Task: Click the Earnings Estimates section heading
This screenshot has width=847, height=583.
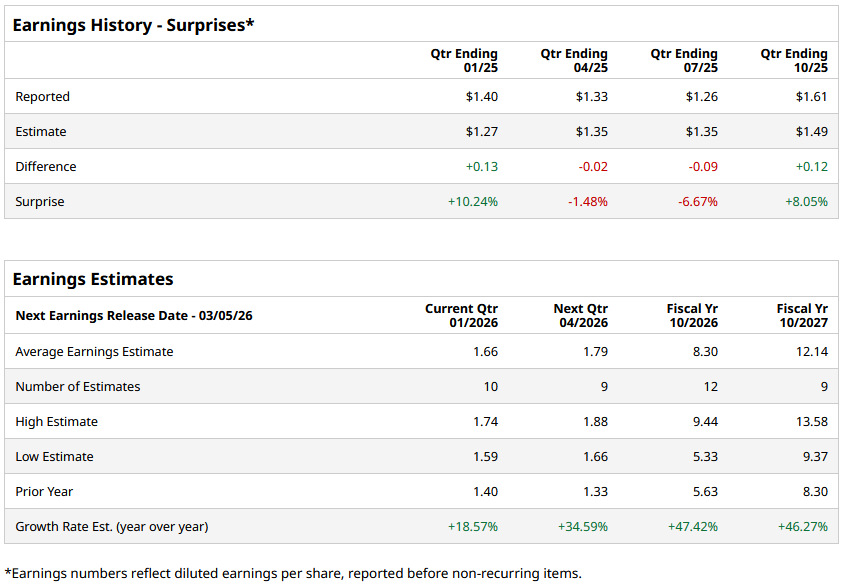Action: (93, 279)
